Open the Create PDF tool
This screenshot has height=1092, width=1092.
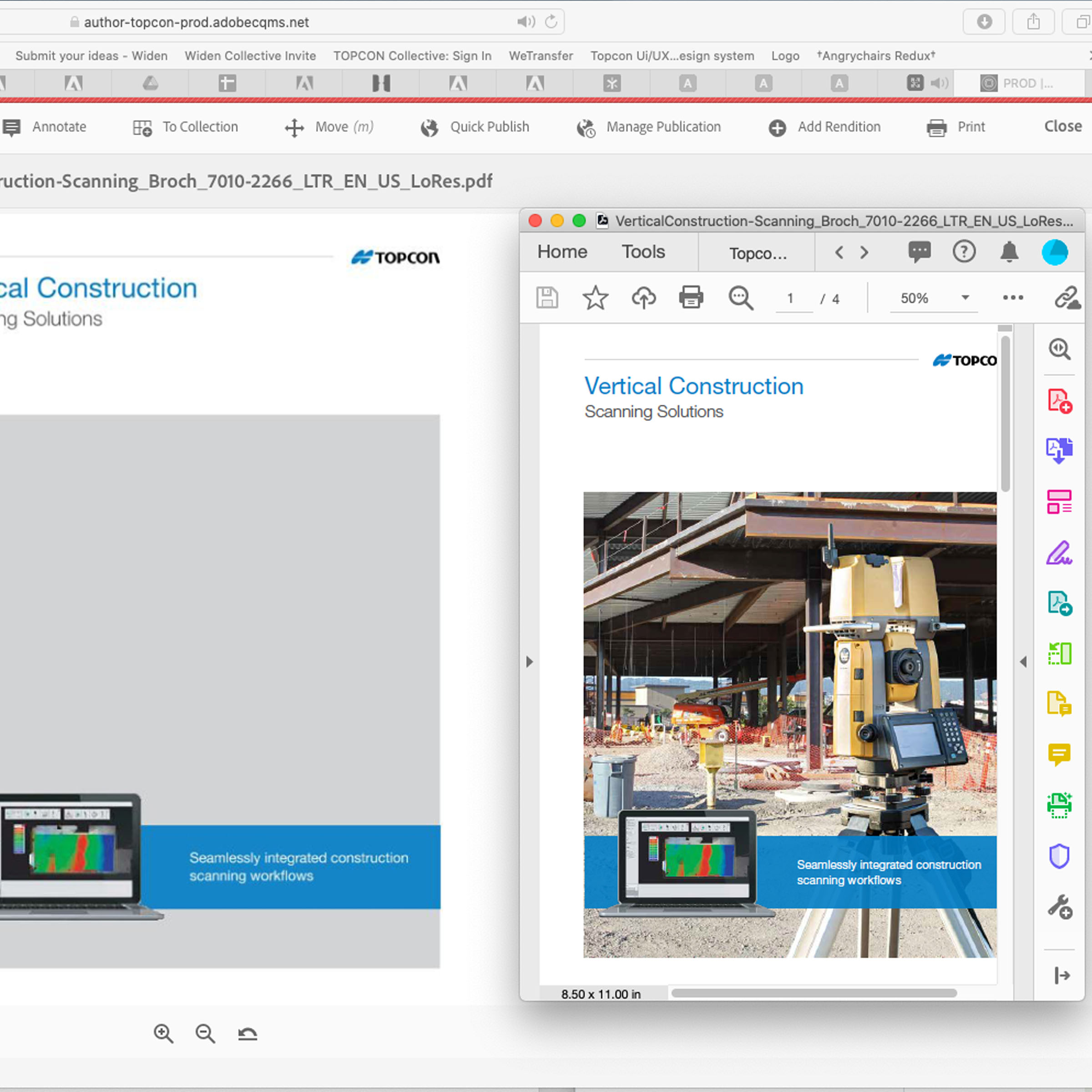click(x=1059, y=401)
